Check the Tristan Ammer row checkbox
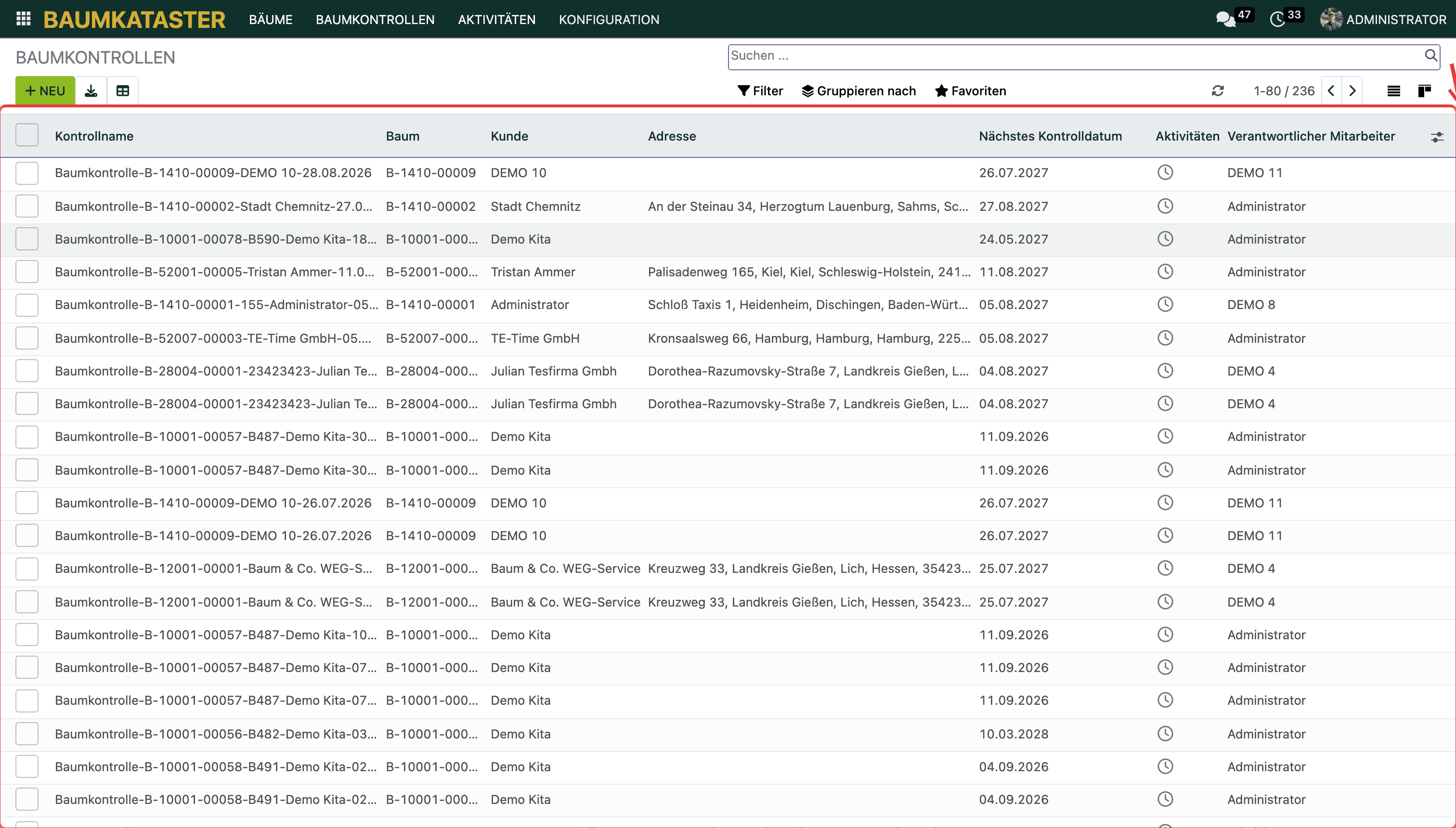The height and width of the screenshot is (828, 1456). coord(27,272)
